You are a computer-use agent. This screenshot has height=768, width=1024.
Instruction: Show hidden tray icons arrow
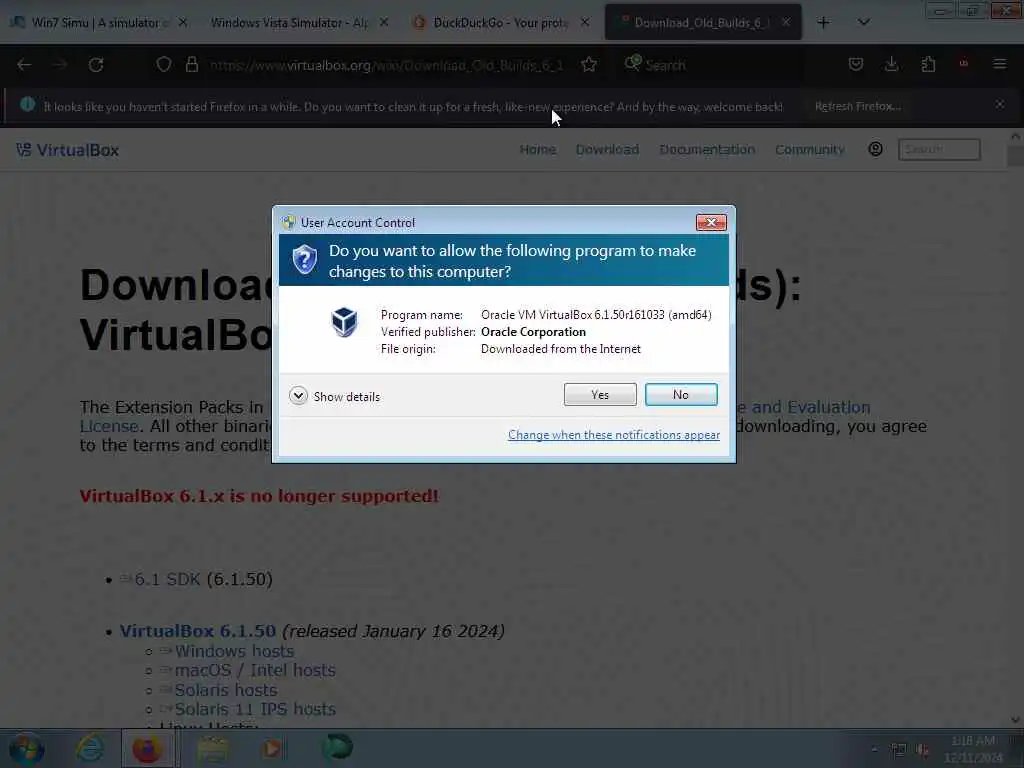[x=874, y=750]
